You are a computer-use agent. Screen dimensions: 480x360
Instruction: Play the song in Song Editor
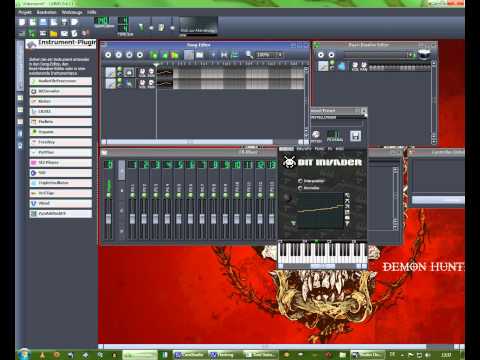pos(108,55)
